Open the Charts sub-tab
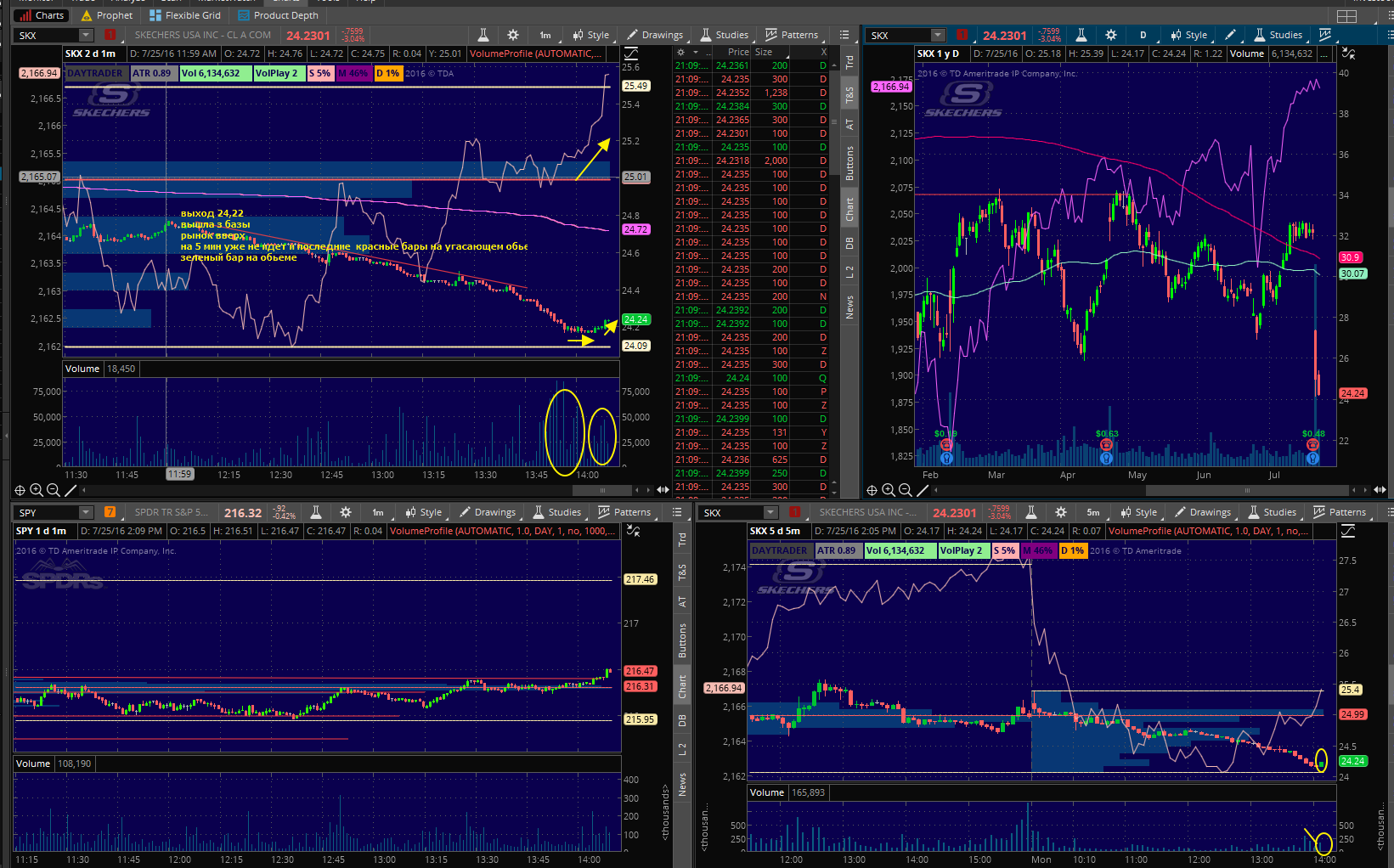Viewport: 1394px width, 868px height. point(42,15)
